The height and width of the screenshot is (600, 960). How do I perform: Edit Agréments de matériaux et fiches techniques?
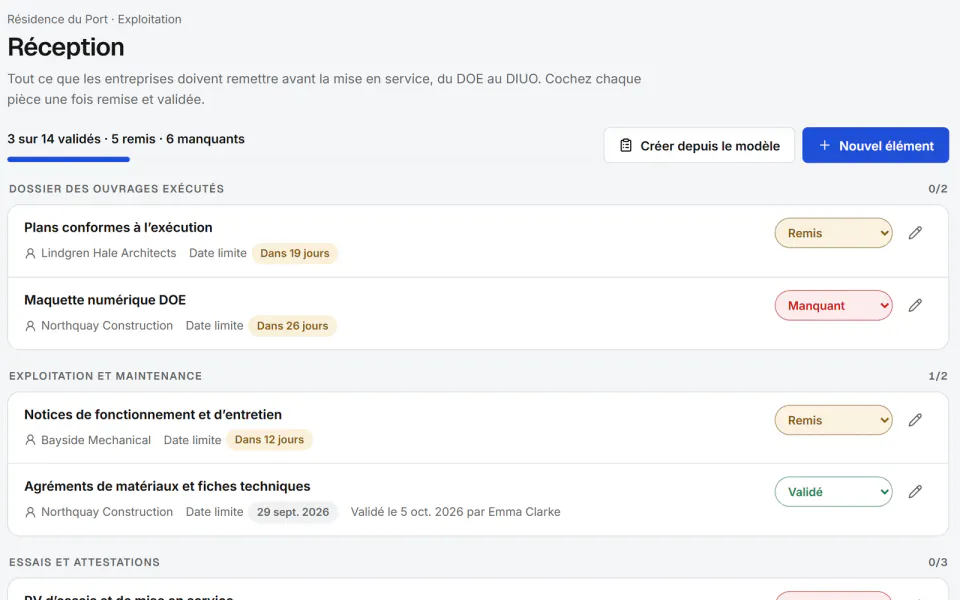click(x=915, y=492)
